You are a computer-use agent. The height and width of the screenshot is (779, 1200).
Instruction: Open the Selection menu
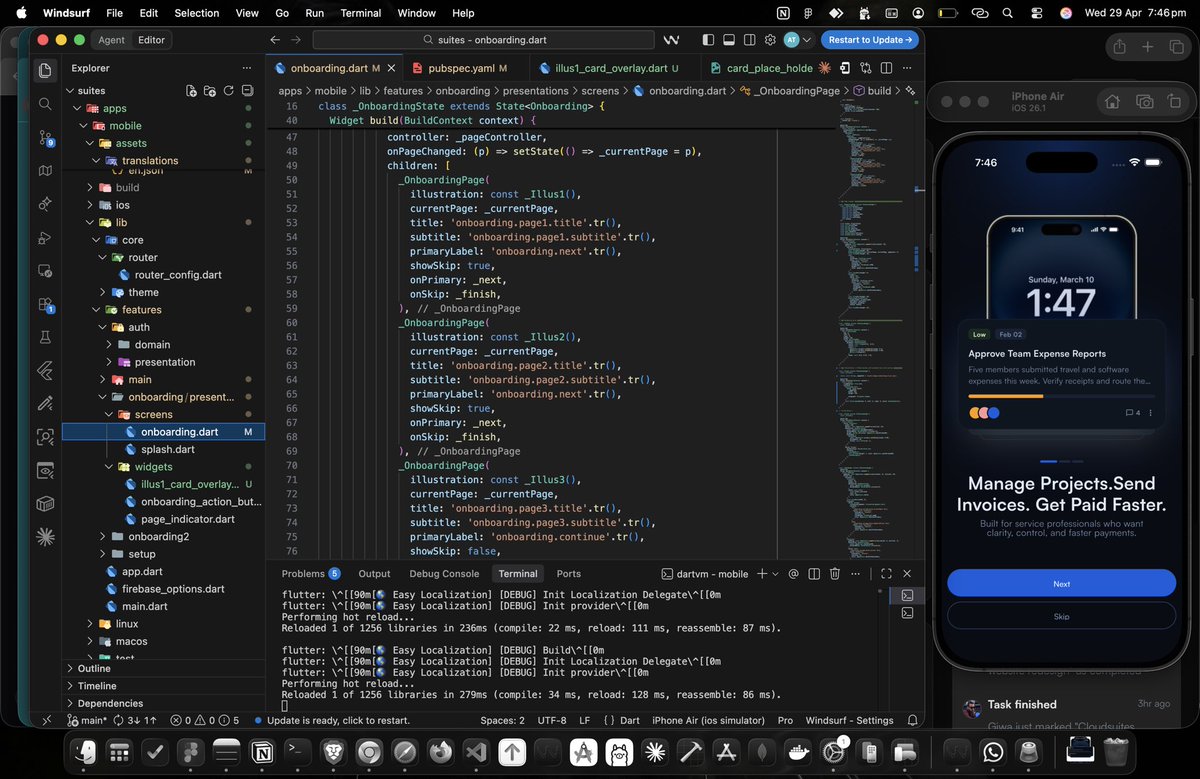tap(196, 13)
